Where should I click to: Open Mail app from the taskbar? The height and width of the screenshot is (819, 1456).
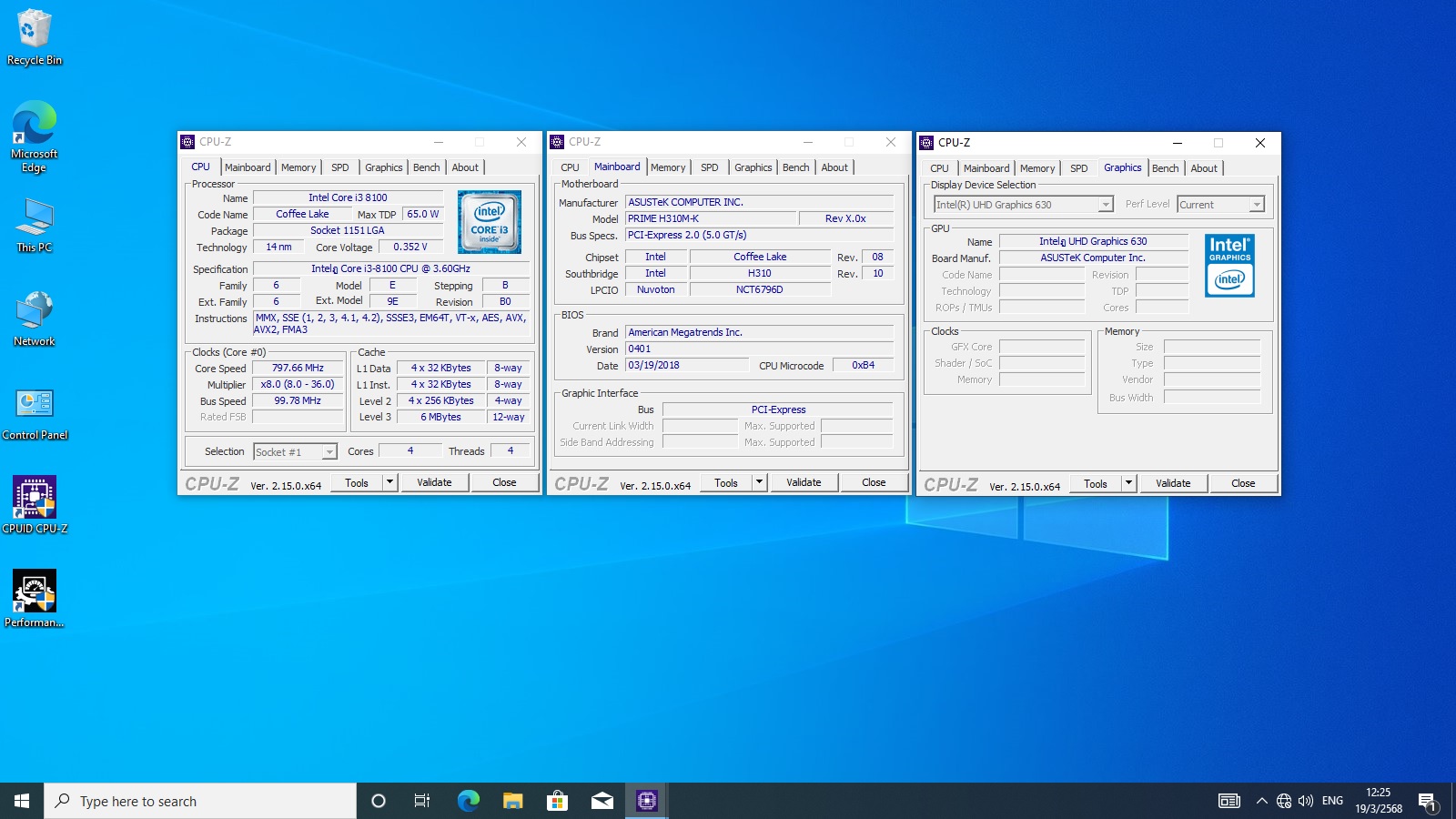(x=602, y=801)
